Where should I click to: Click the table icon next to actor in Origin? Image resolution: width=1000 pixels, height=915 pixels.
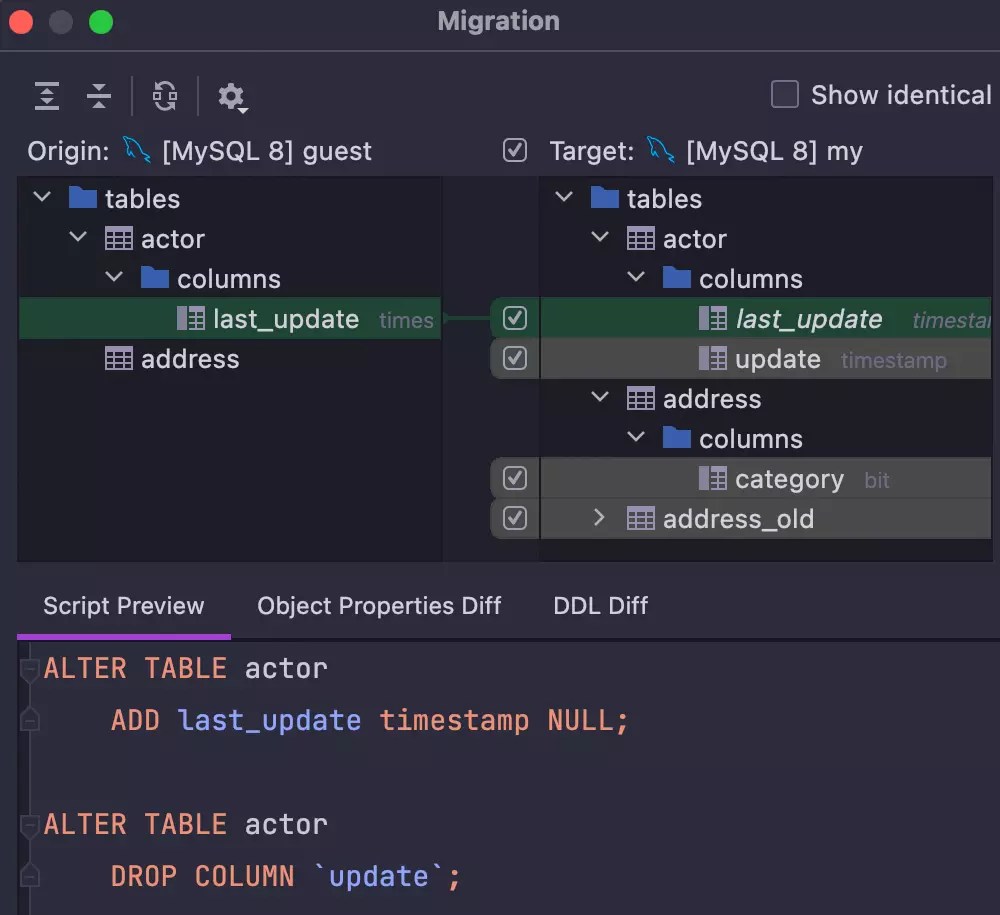tap(120, 238)
